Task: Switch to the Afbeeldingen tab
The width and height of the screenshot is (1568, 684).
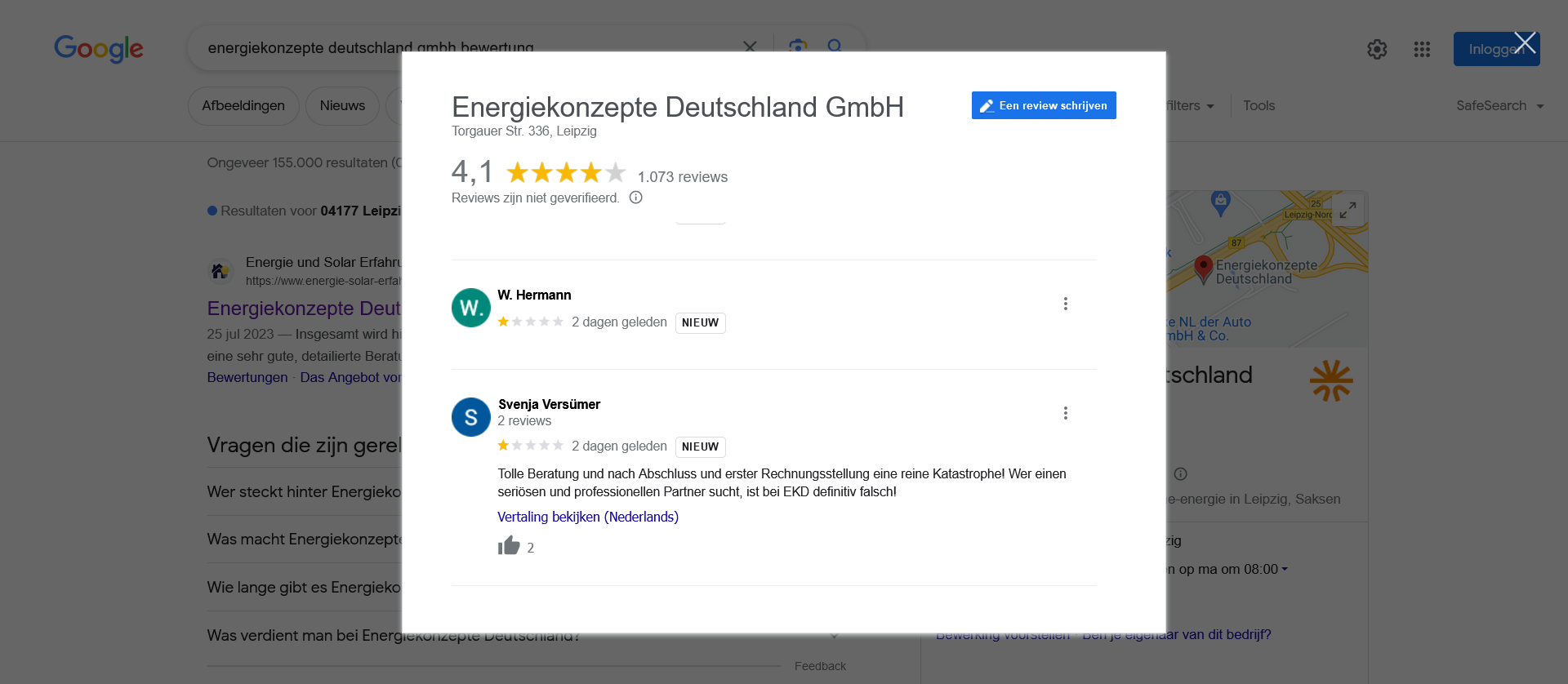Action: pyautogui.click(x=243, y=106)
